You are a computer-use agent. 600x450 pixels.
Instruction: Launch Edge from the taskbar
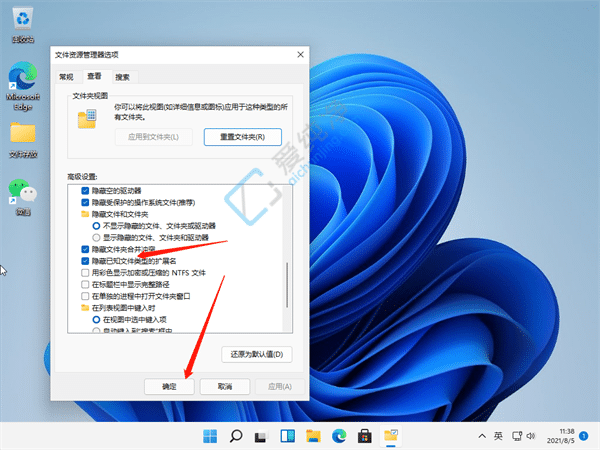(x=339, y=436)
